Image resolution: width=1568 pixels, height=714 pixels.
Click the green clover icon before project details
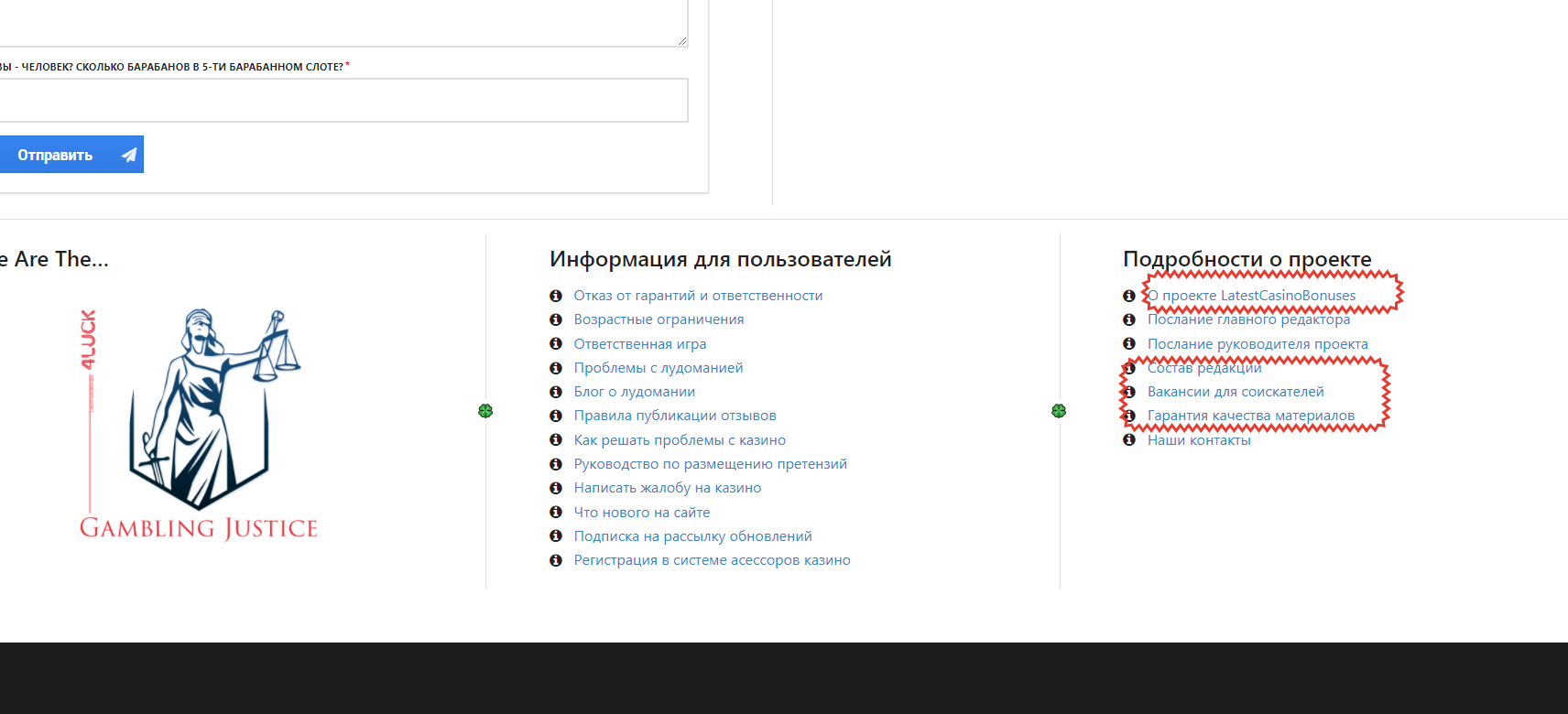pos(1059,411)
